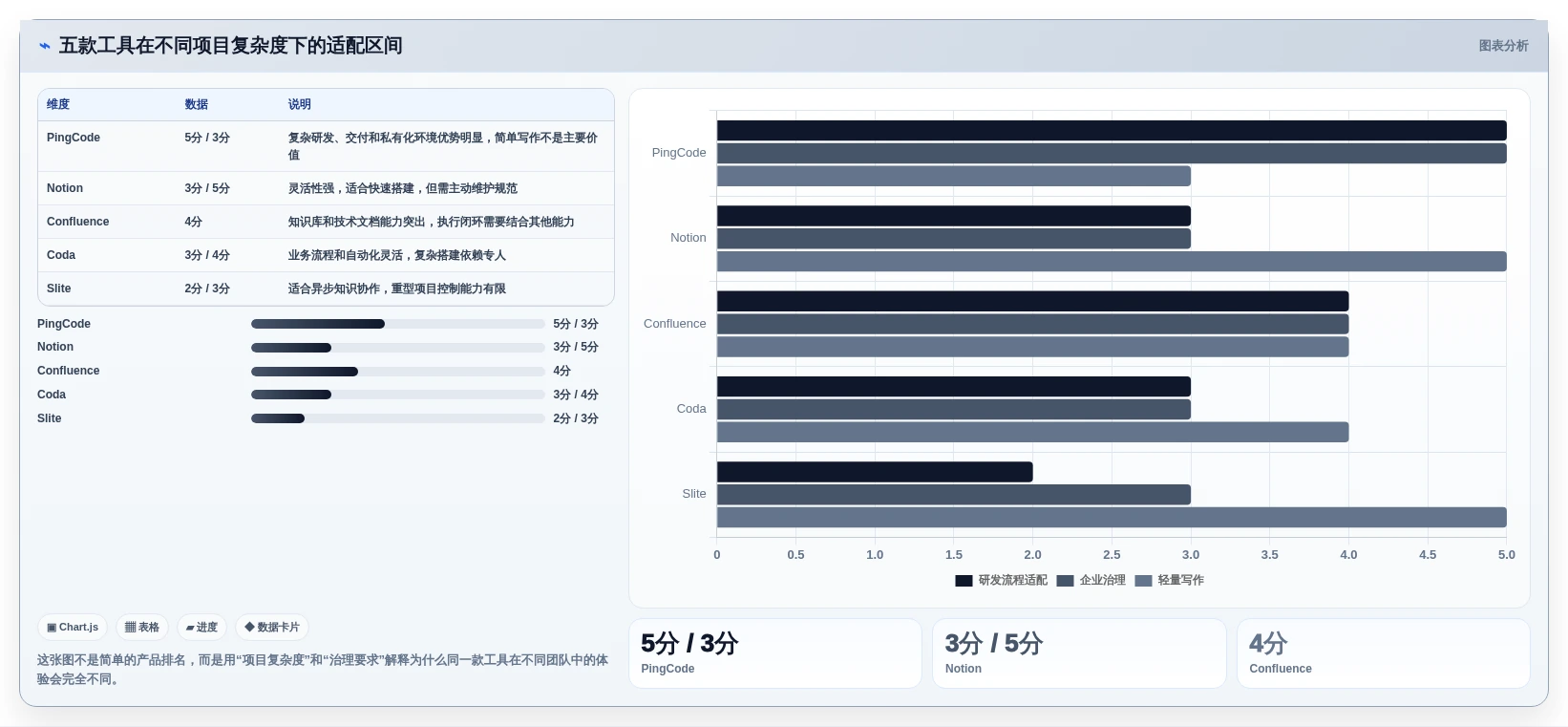1568x727 pixels.
Task: Click the Confluence 企业治理 bar in the chart
Action: click(1032, 324)
